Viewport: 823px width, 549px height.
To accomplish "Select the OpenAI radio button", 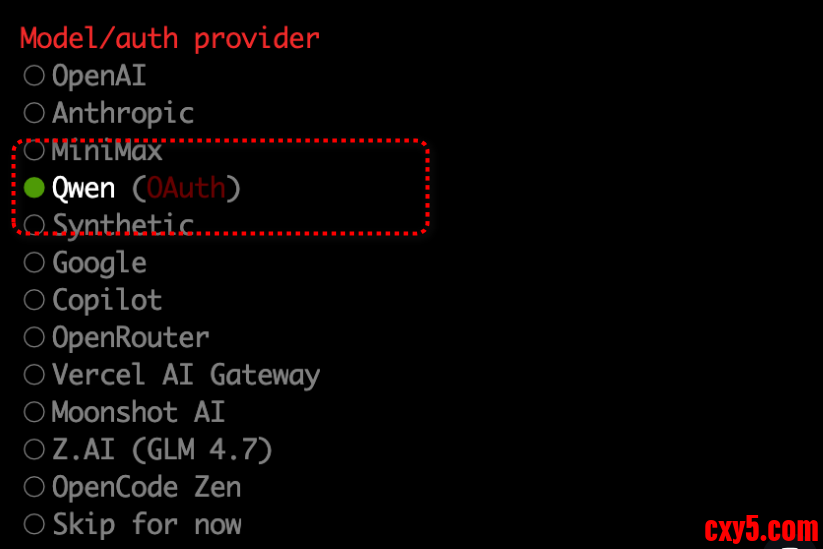I will (34, 75).
